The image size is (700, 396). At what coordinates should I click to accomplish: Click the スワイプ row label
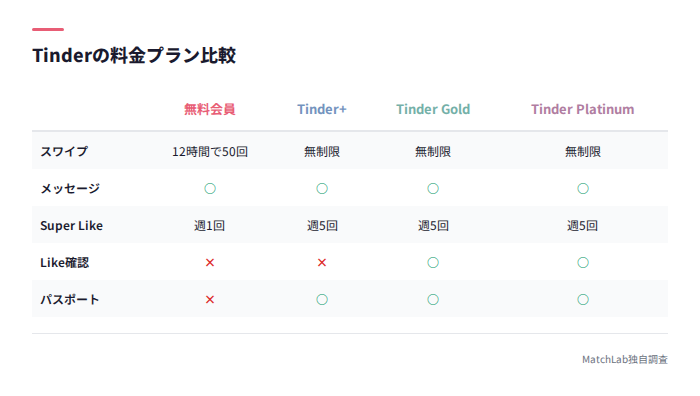pyautogui.click(x=64, y=151)
